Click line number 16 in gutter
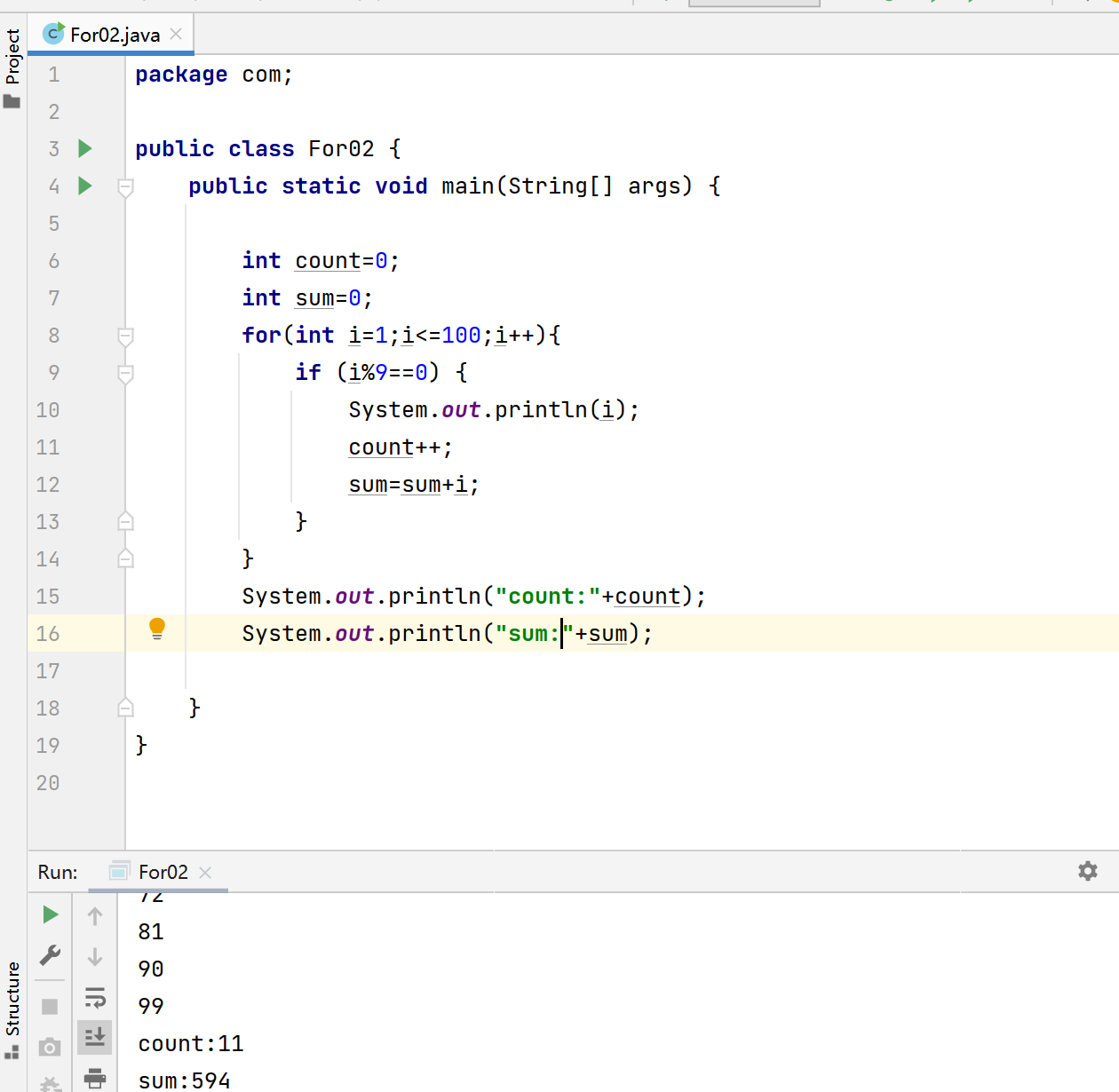The image size is (1119, 1092). point(48,634)
